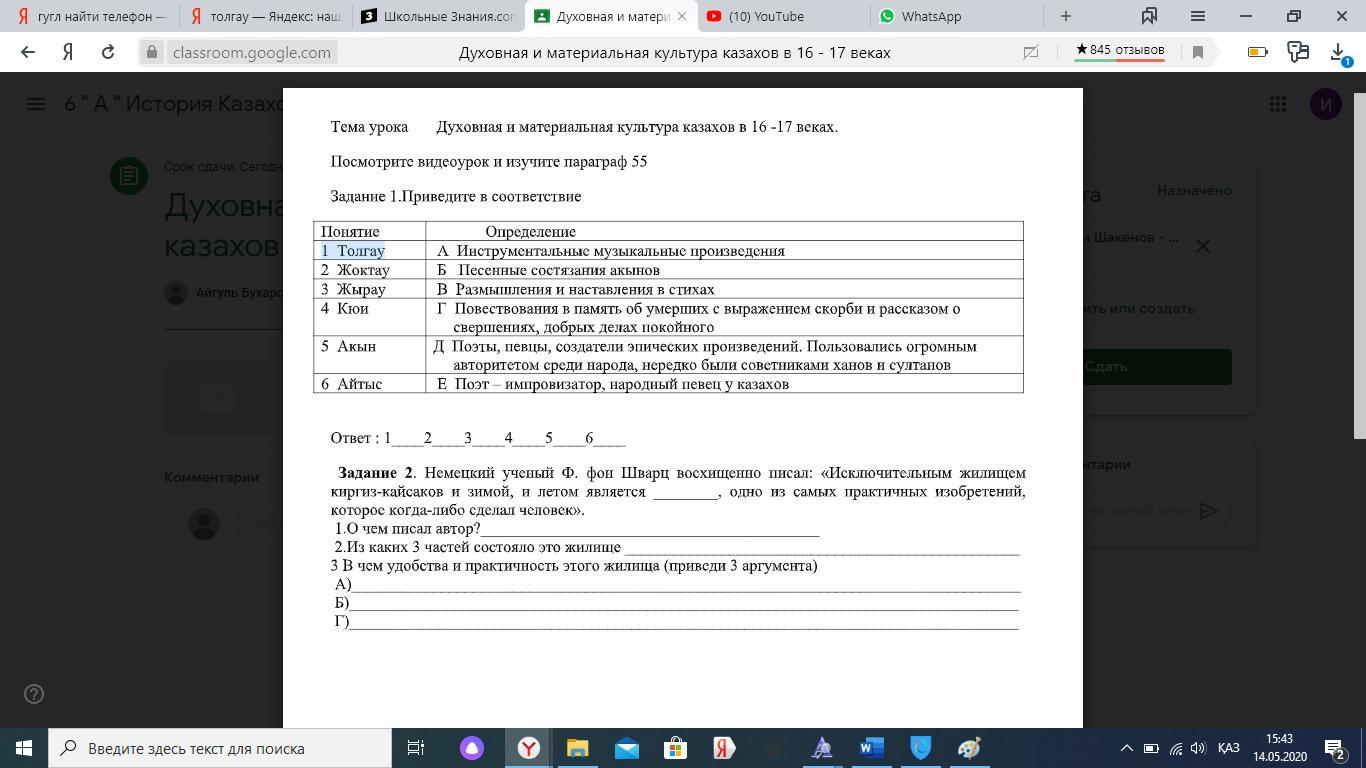The height and width of the screenshot is (768, 1366).
Task: Enable reader mode from the address bar icon
Action: click(x=1031, y=52)
